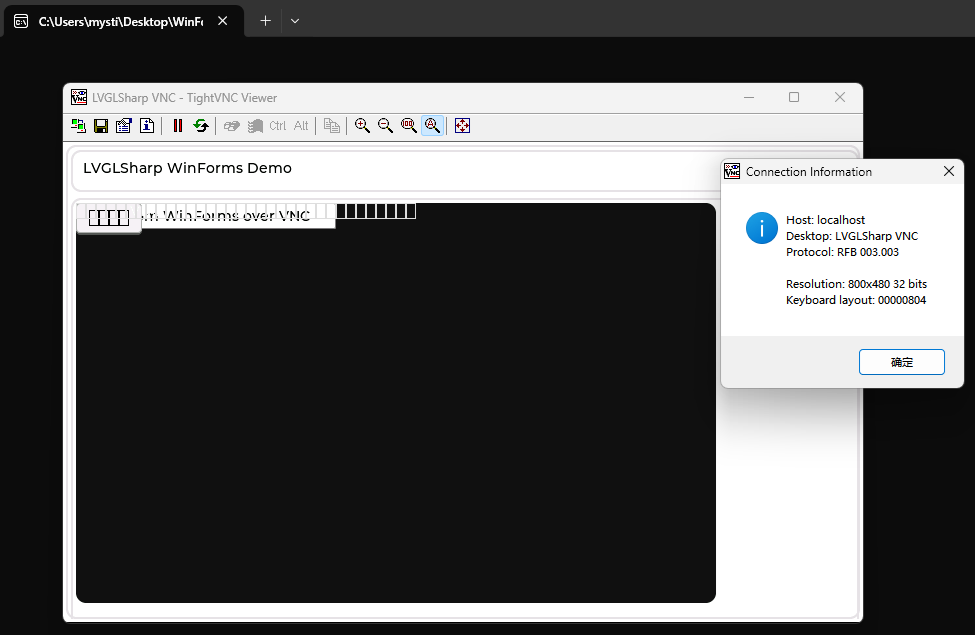Close the Connection Information dialog
This screenshot has width=975, height=635.
click(948, 171)
